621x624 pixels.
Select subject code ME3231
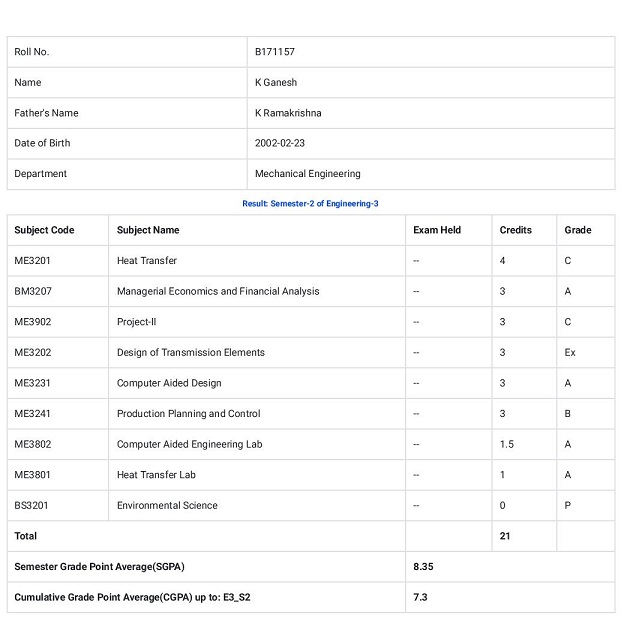tap(32, 383)
